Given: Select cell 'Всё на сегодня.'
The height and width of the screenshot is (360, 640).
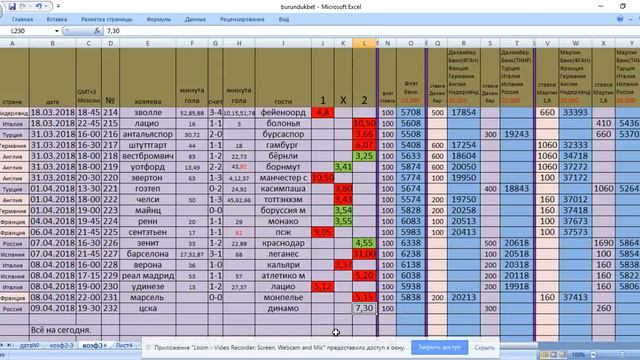Looking at the screenshot, I should (61, 330).
